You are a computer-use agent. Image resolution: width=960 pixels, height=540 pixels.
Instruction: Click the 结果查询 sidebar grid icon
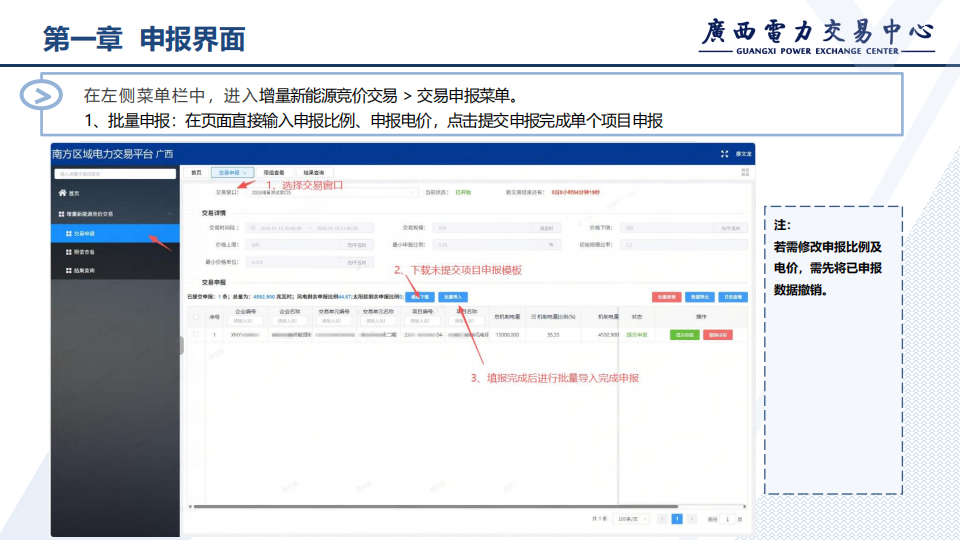pos(69,271)
